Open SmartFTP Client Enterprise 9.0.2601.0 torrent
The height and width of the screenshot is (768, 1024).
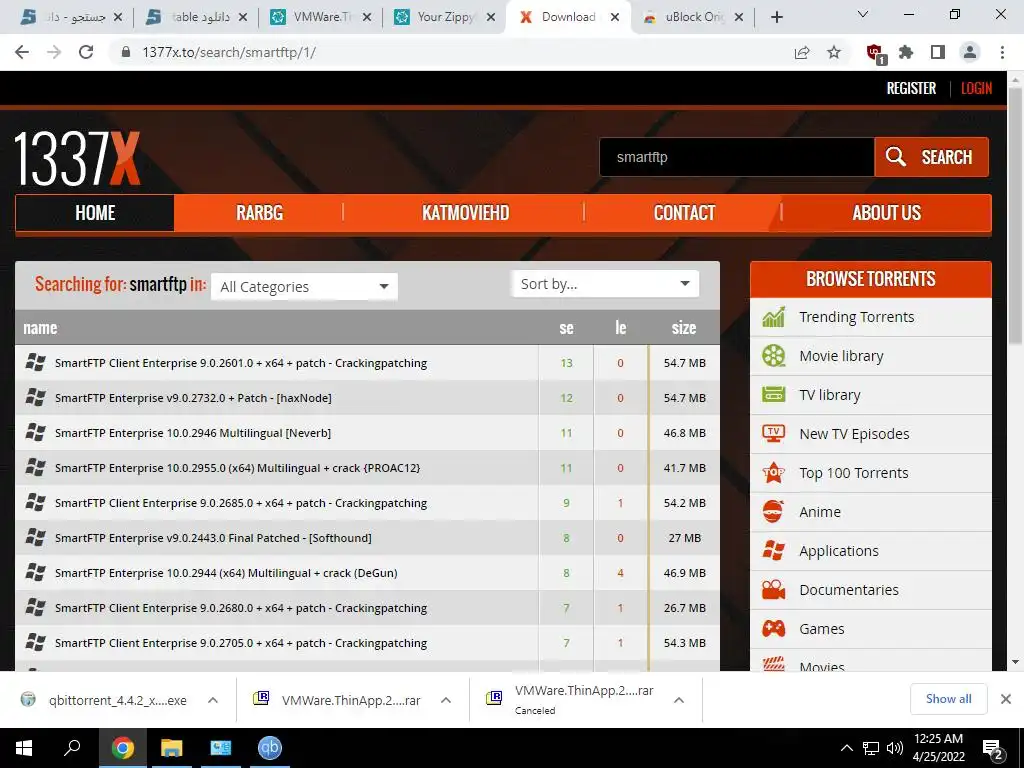coord(241,363)
